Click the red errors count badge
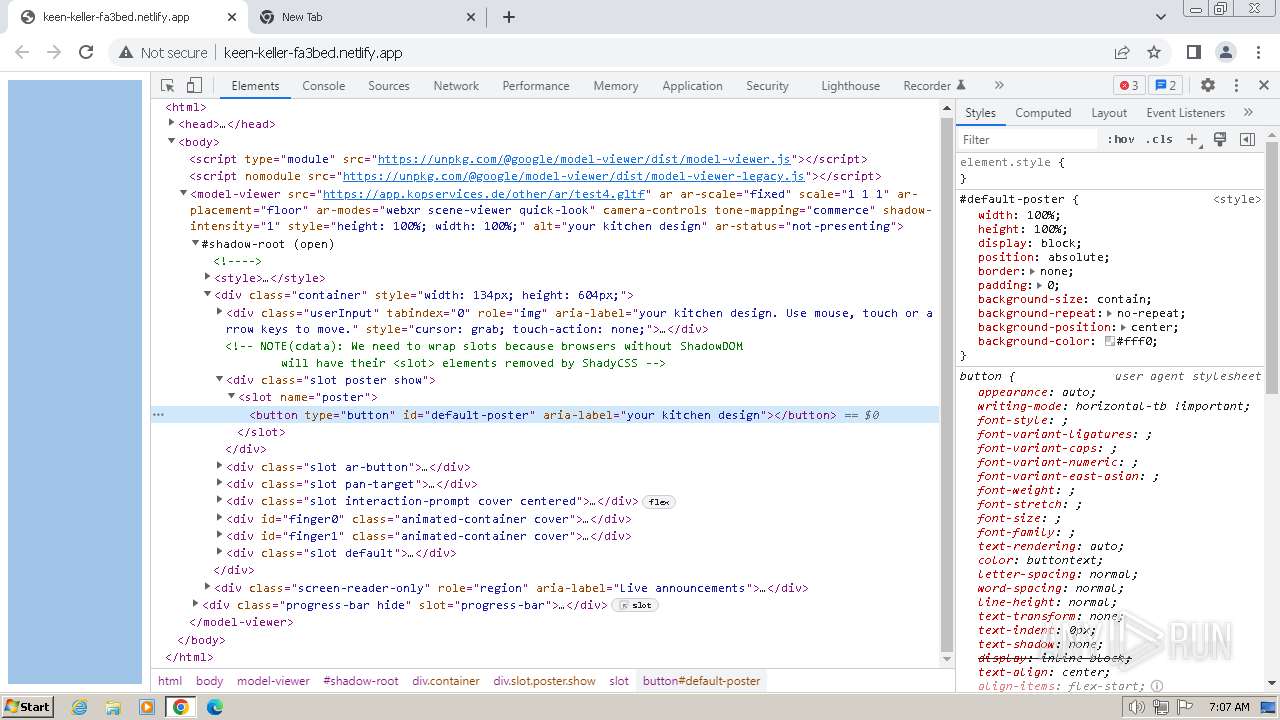Viewport: 1280px width, 720px height. point(1129,86)
